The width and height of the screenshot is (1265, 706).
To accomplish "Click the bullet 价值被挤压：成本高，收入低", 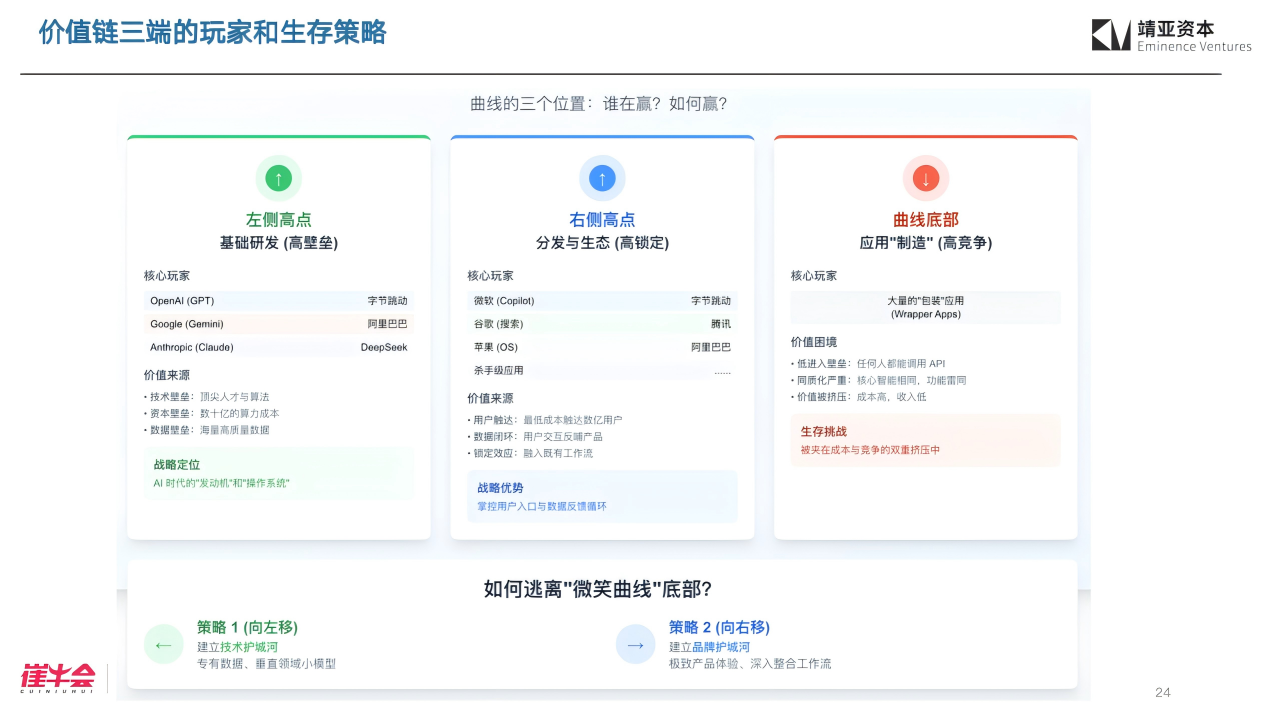I will click(x=859, y=397).
